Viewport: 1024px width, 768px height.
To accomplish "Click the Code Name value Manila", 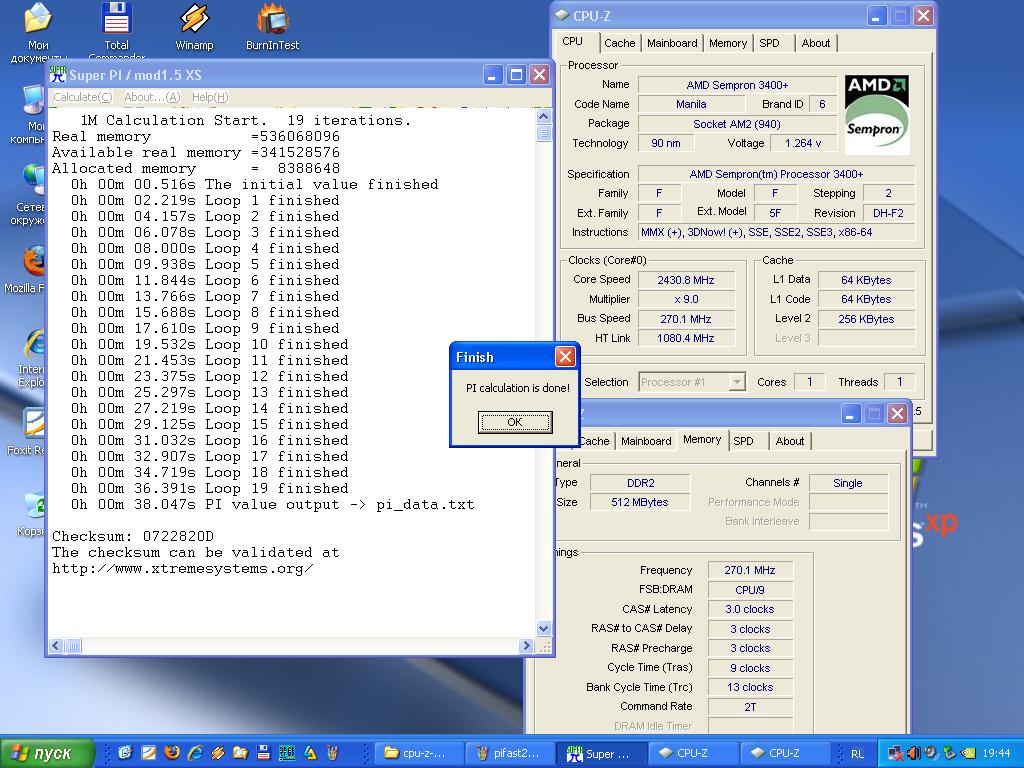I will [691, 104].
